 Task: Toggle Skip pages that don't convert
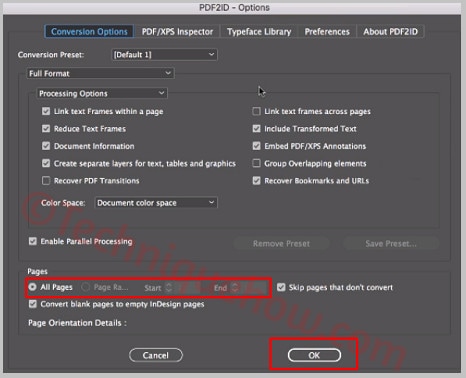point(281,287)
